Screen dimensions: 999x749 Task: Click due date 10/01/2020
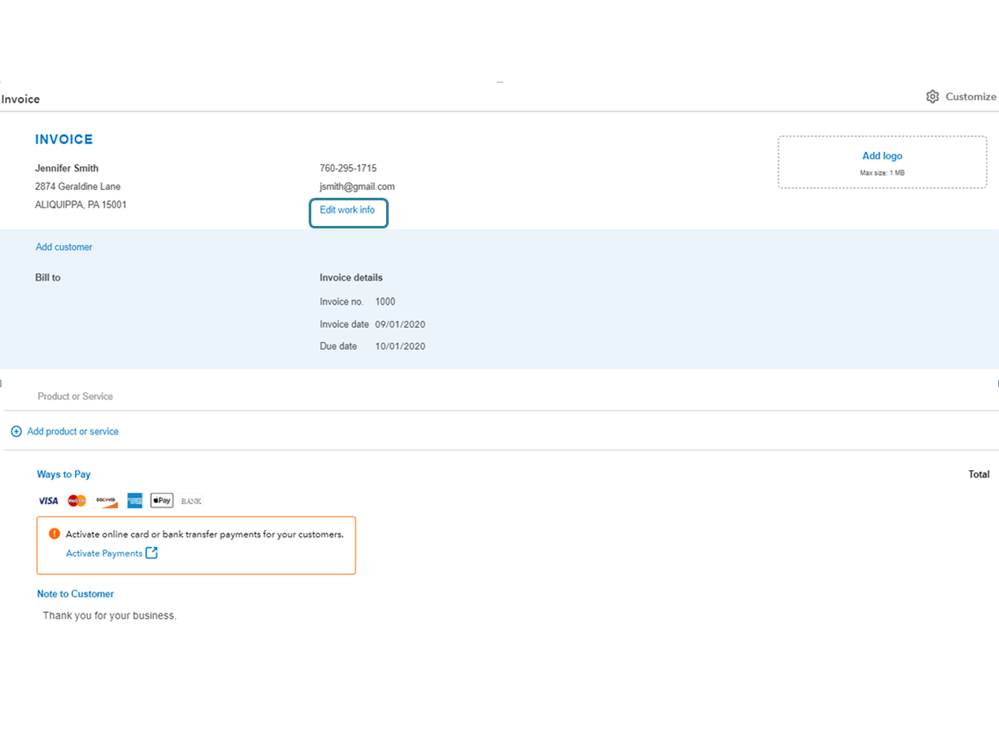(400, 346)
